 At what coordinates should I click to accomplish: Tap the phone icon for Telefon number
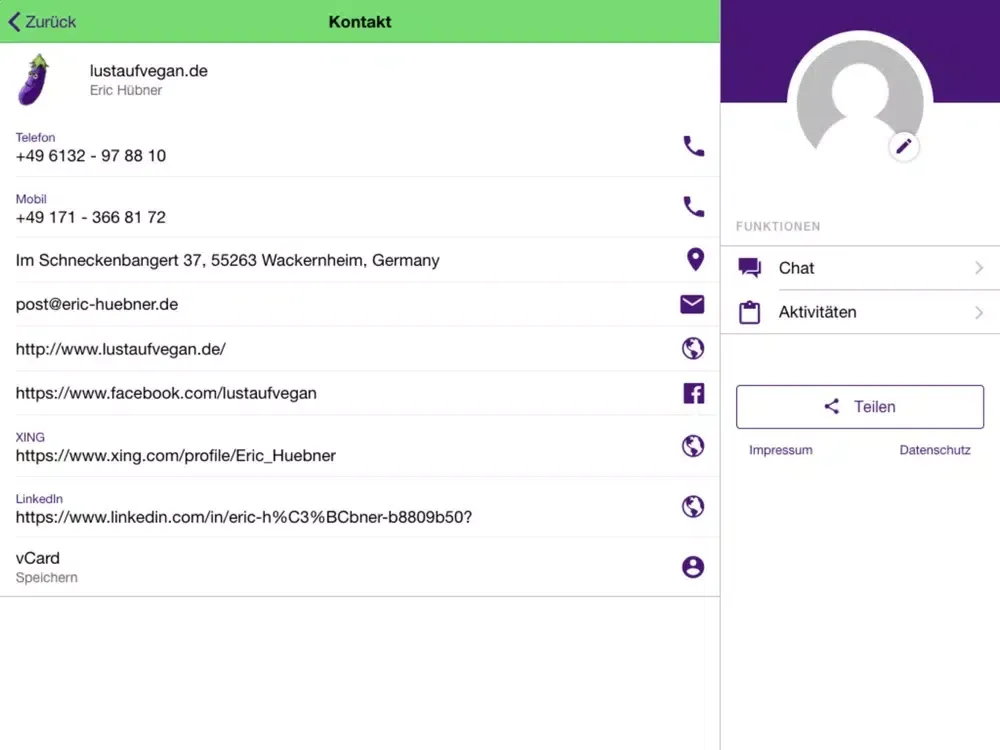693,146
